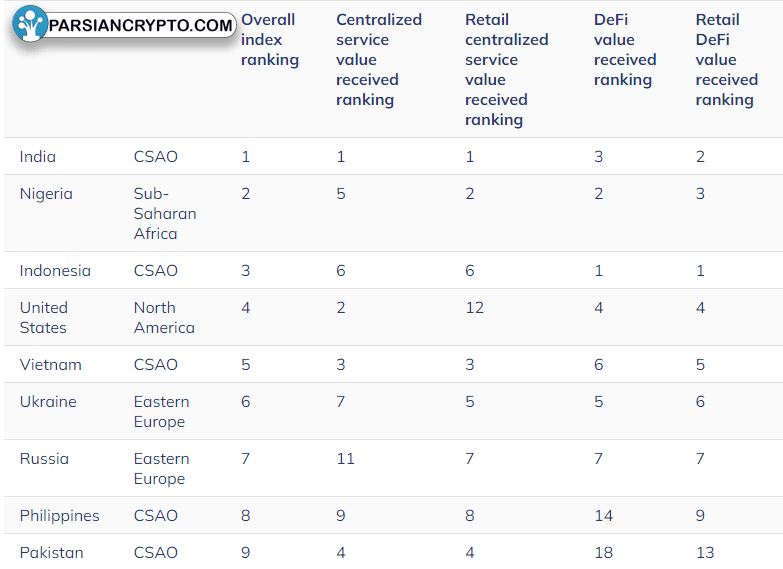This screenshot has height=569, width=783.
Task: Click DeFi ranking 14 in Philippines row
Action: click(x=603, y=515)
